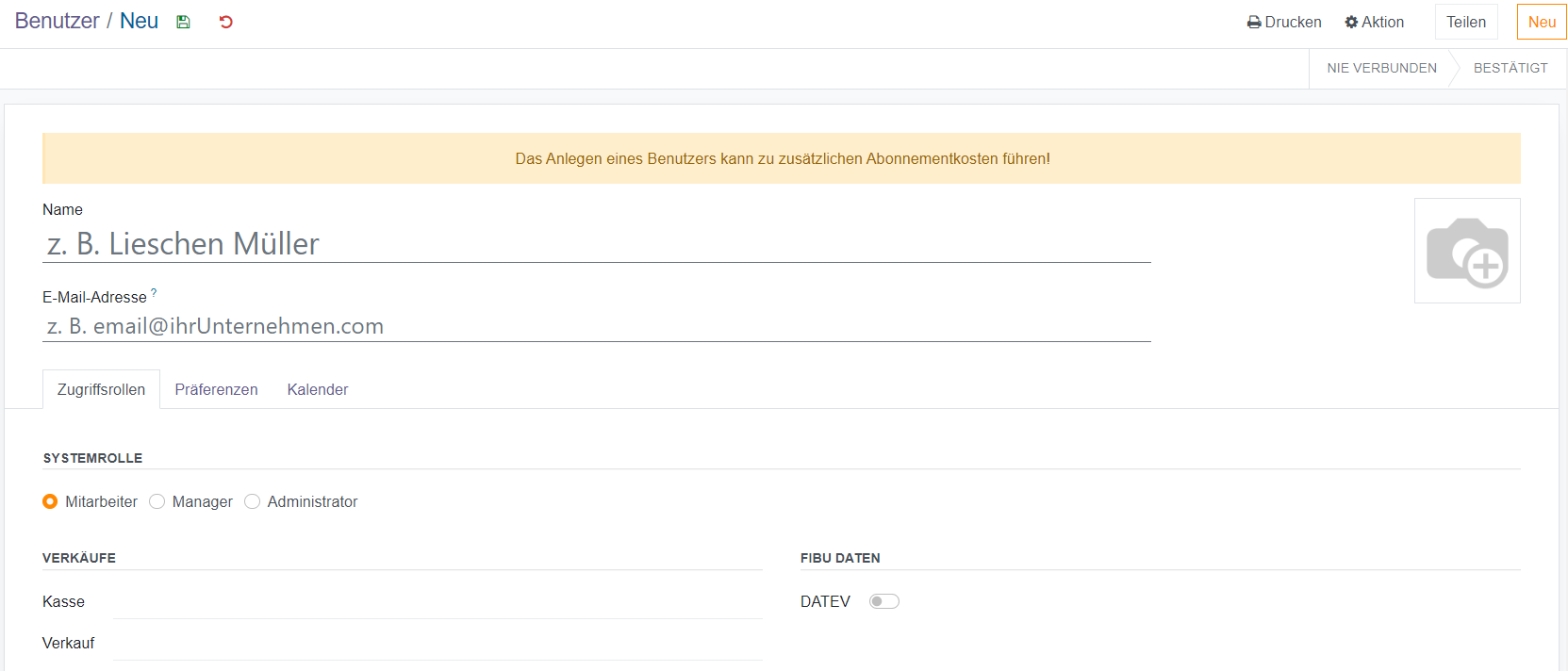
Task: Click the Drucken printer icon
Action: [1254, 22]
